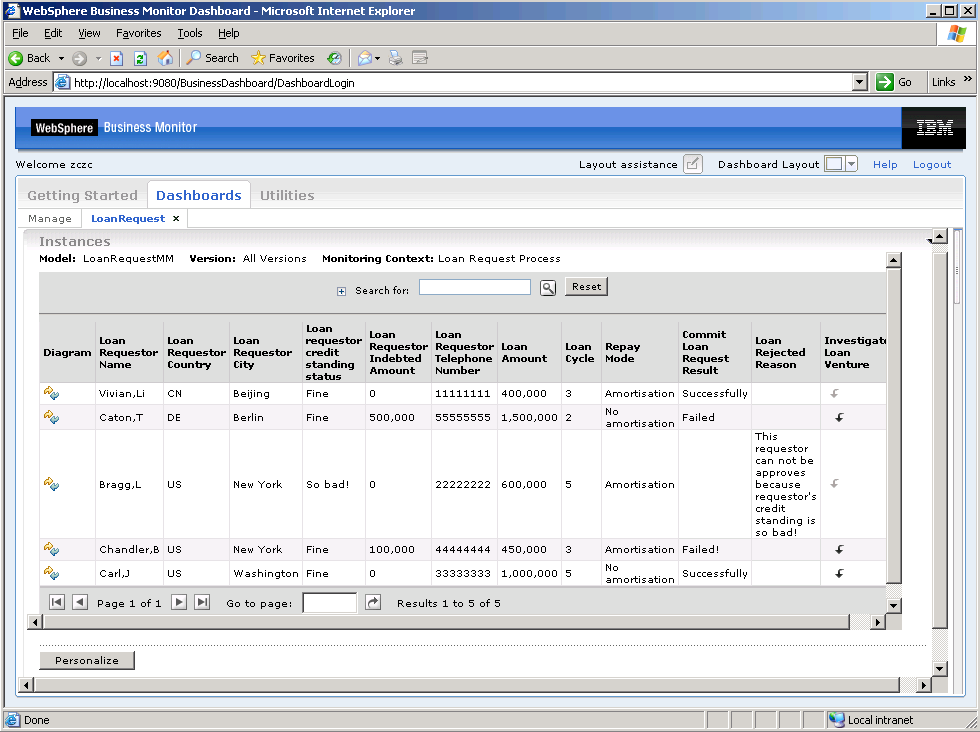Viewport: 980px width, 732px height.
Task: Open the diagram icon for Vivian,Li row
Action: tap(51, 393)
